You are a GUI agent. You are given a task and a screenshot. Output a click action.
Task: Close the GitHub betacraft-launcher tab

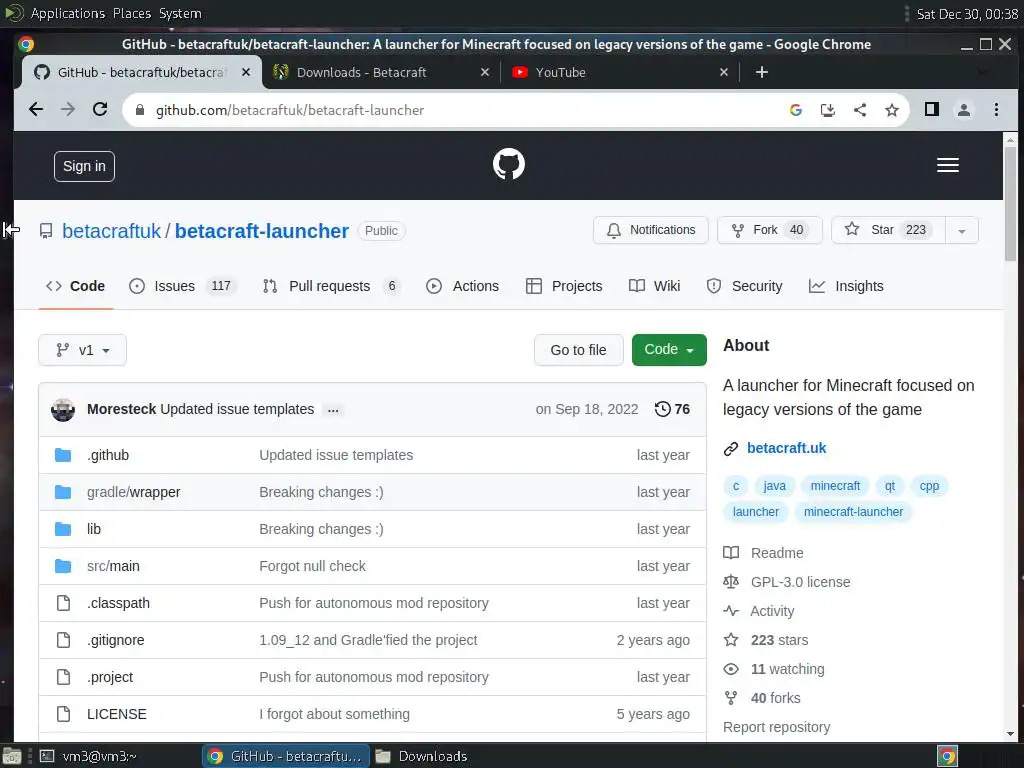pyautogui.click(x=246, y=72)
